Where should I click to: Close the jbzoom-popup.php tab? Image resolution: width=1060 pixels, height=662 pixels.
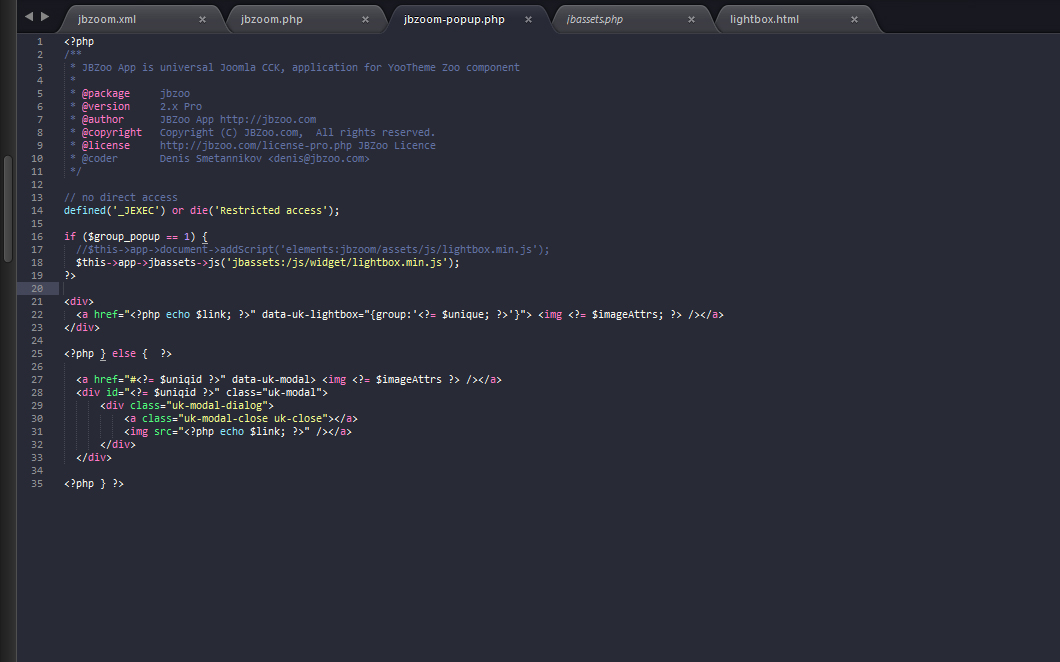(x=528, y=19)
